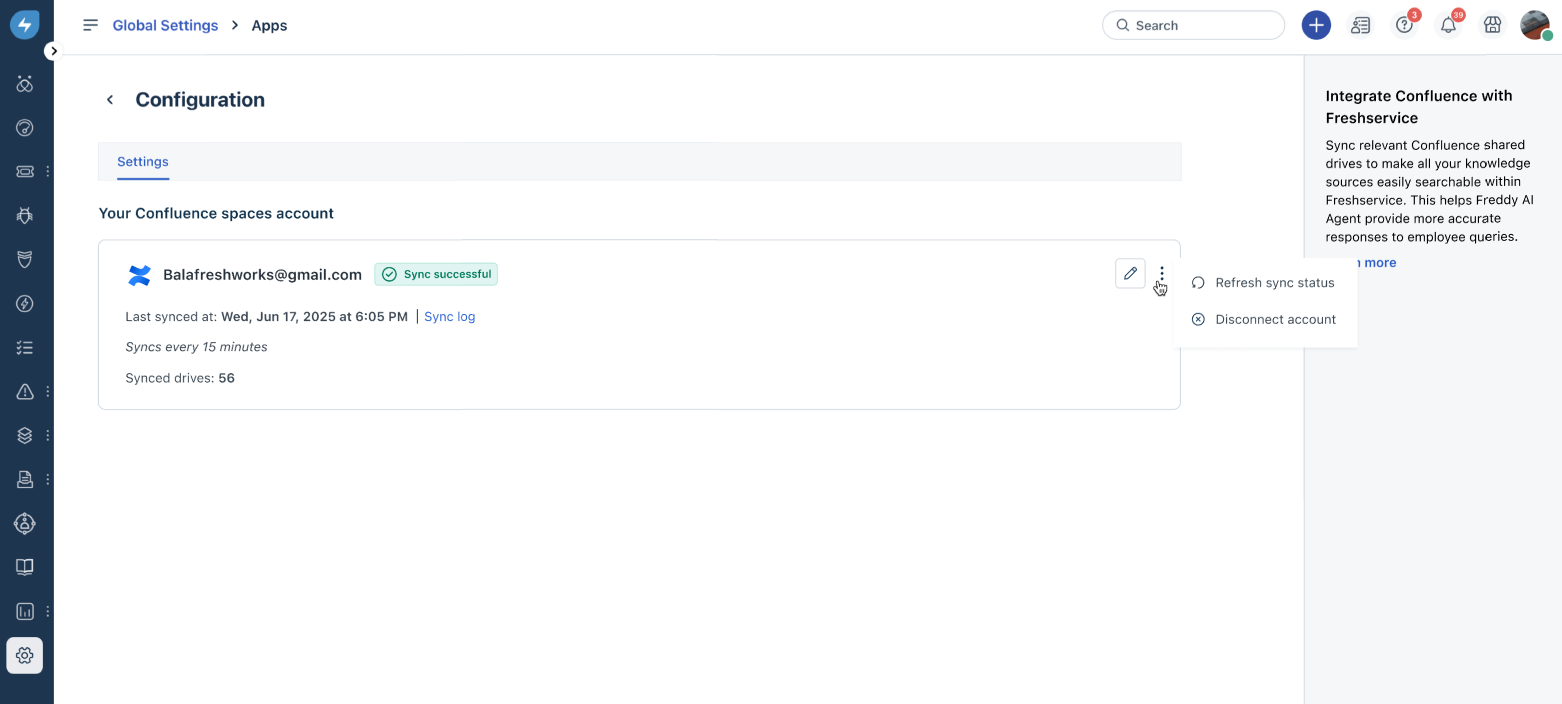1562x704 pixels.
Task: Open the shield sidebar icon
Action: [x=25, y=259]
